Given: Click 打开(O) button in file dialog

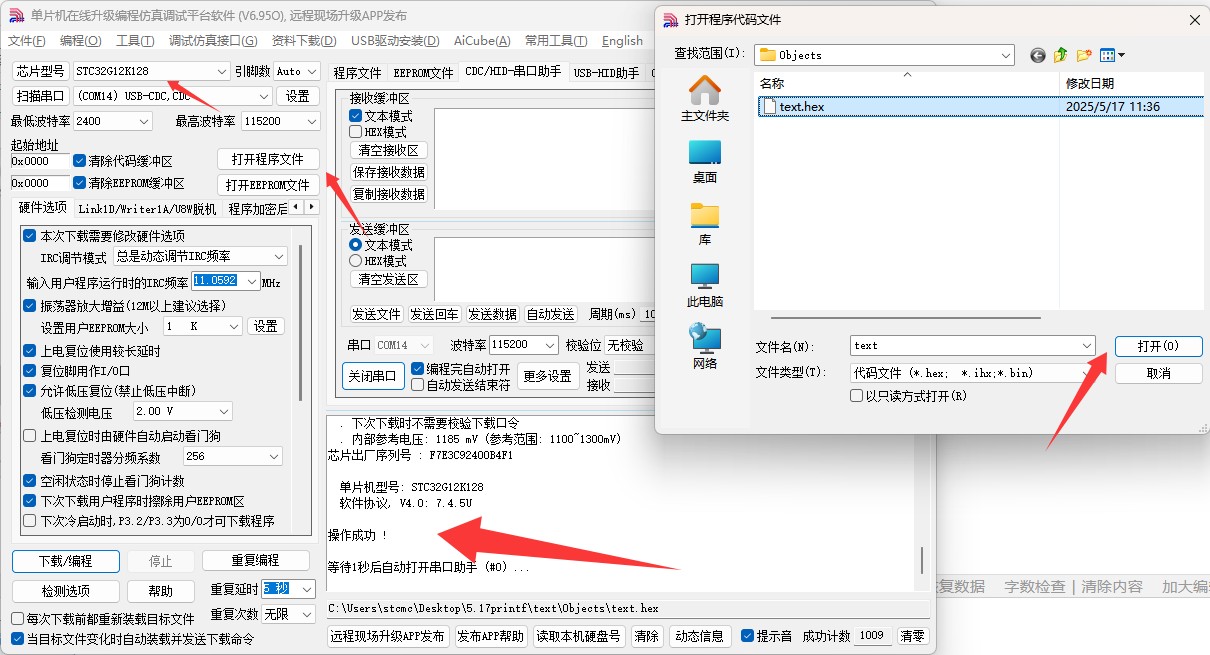Looking at the screenshot, I should [x=1158, y=346].
